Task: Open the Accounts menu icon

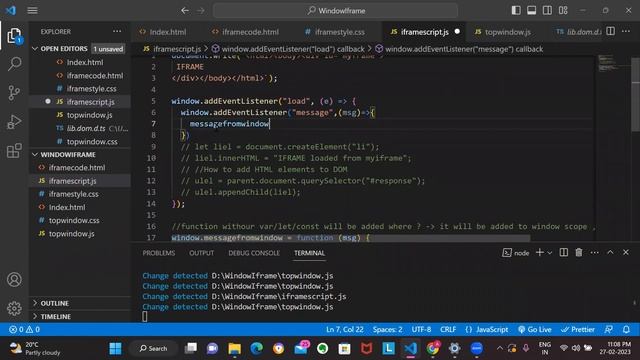Action: click(x=14, y=280)
